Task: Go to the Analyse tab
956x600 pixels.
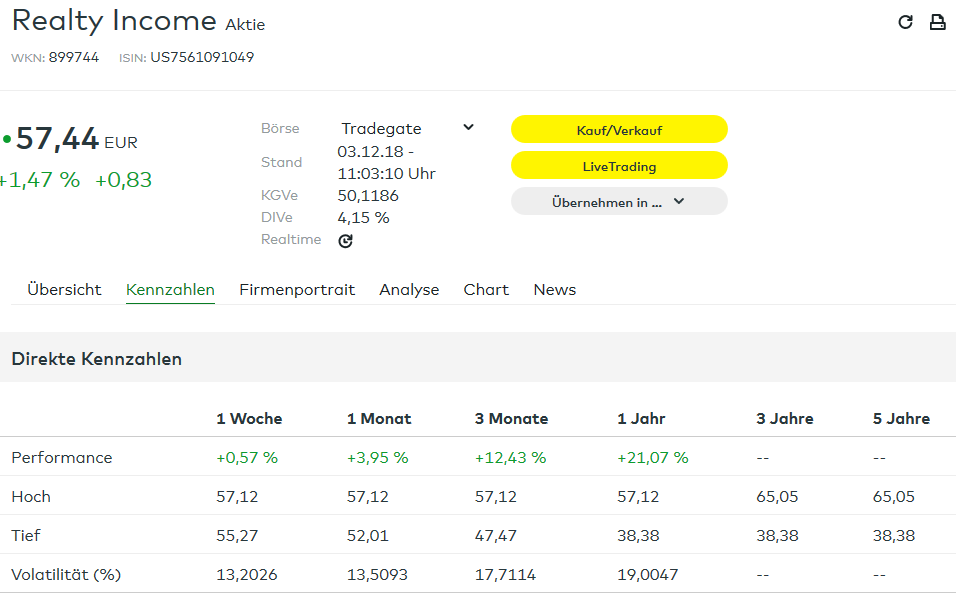Action: pyautogui.click(x=409, y=290)
